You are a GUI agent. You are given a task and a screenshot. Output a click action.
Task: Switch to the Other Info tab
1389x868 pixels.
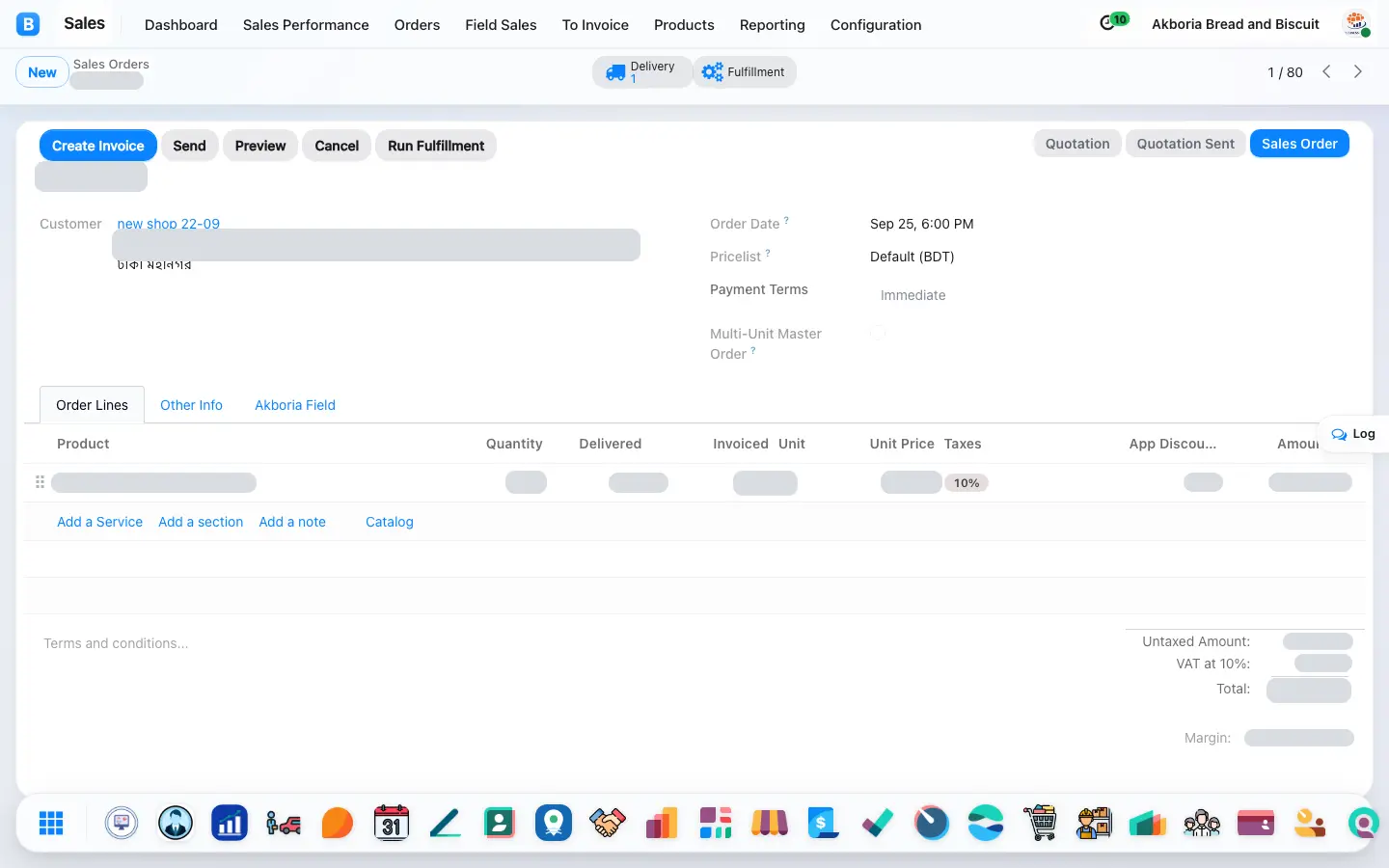191,405
